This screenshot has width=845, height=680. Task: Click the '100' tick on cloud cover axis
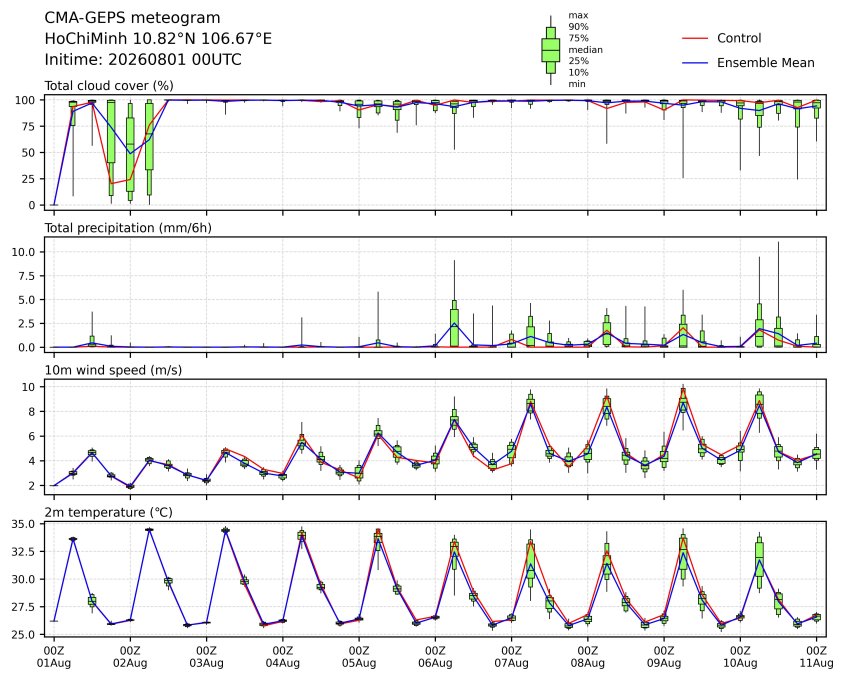click(x=25, y=100)
